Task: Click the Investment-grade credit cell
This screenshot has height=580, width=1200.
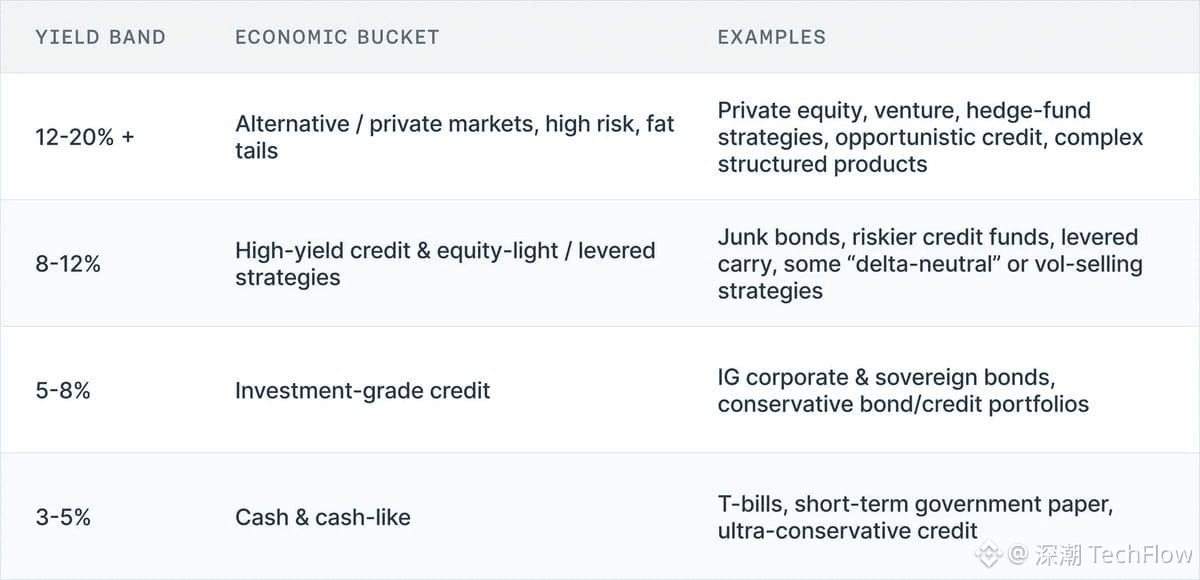Action: (x=362, y=391)
